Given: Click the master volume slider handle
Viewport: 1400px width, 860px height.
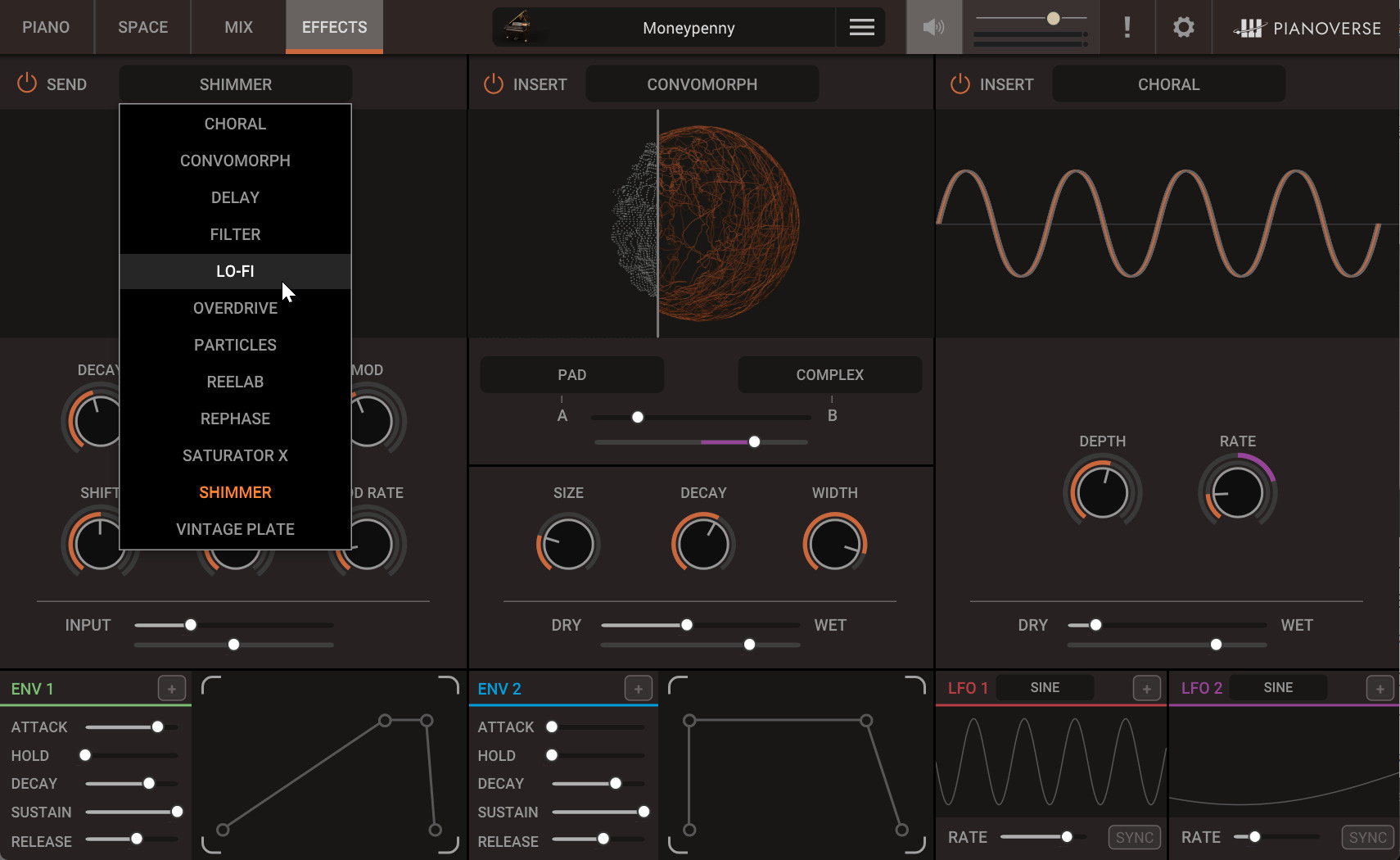Looking at the screenshot, I should coord(1054,18).
